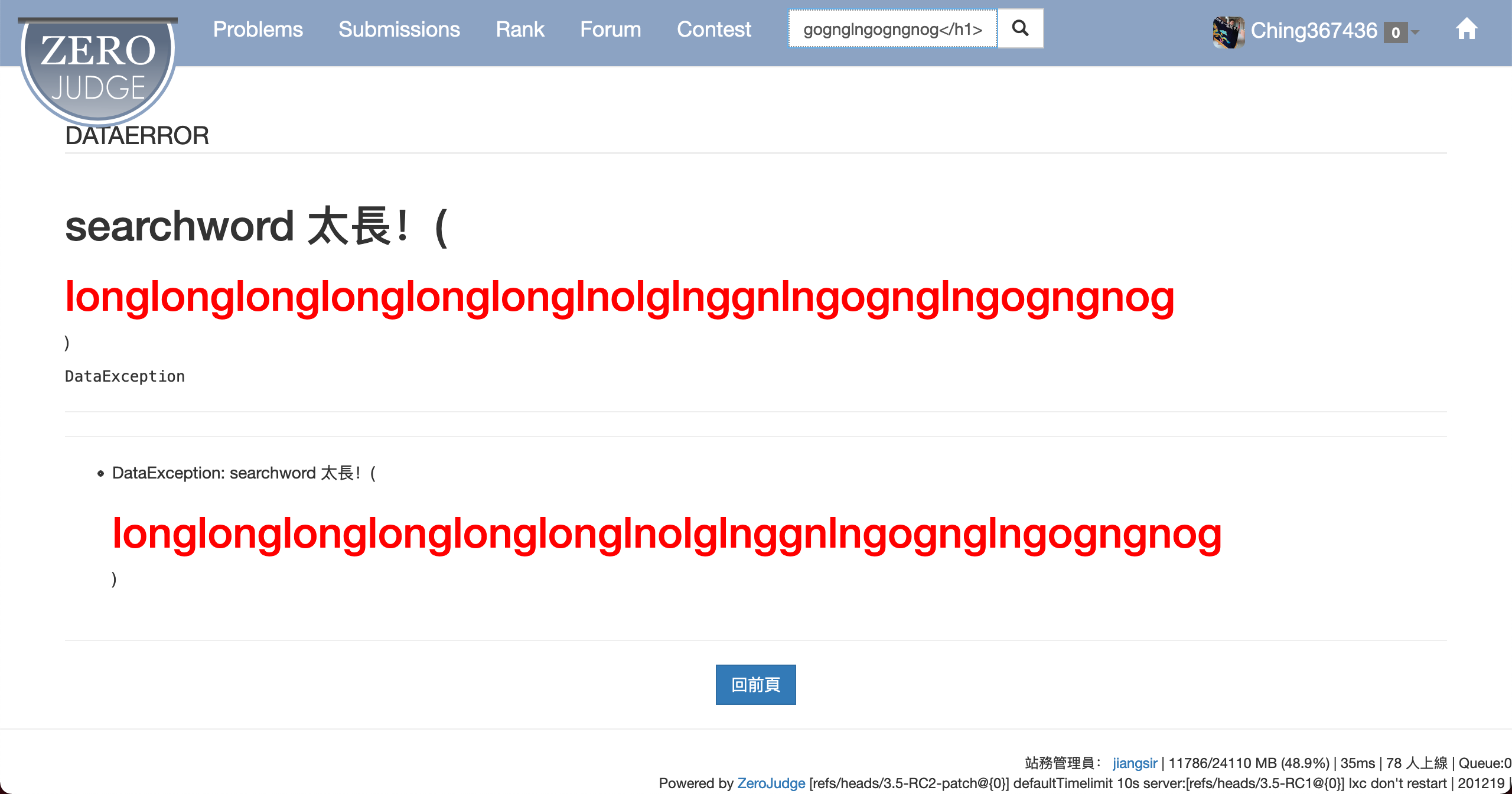
Task: Click the magnifier search button
Action: (x=1020, y=28)
